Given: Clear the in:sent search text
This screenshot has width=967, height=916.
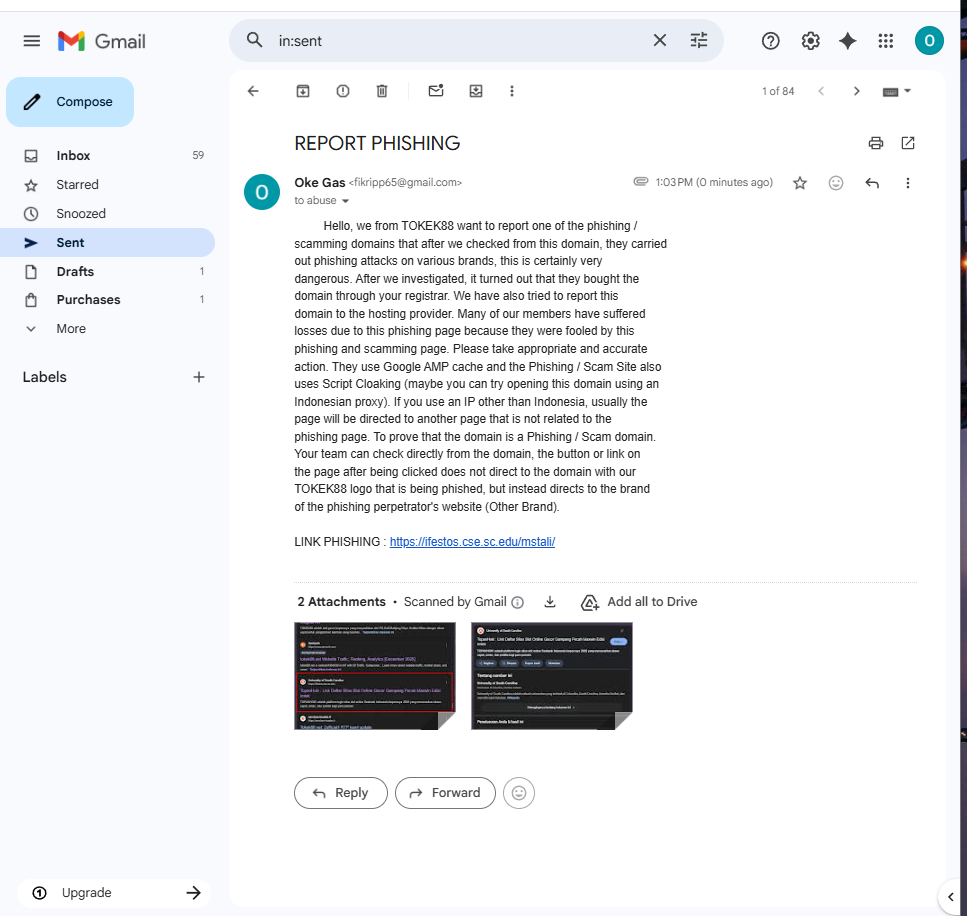Looking at the screenshot, I should pyautogui.click(x=659, y=40).
